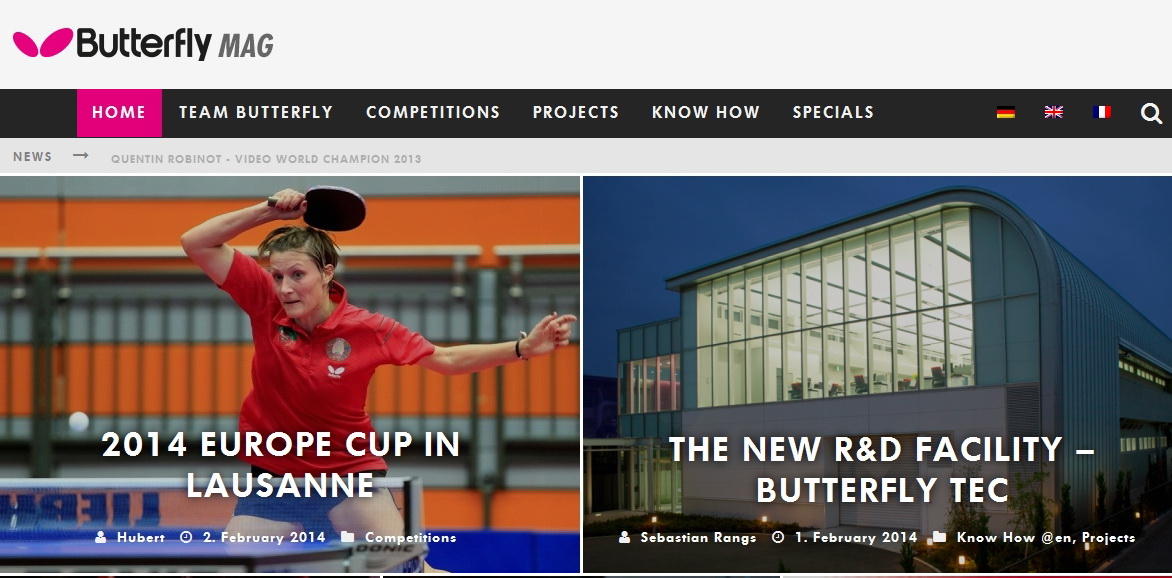Go to the HOME menu item
The height and width of the screenshot is (578, 1172).
(119, 113)
